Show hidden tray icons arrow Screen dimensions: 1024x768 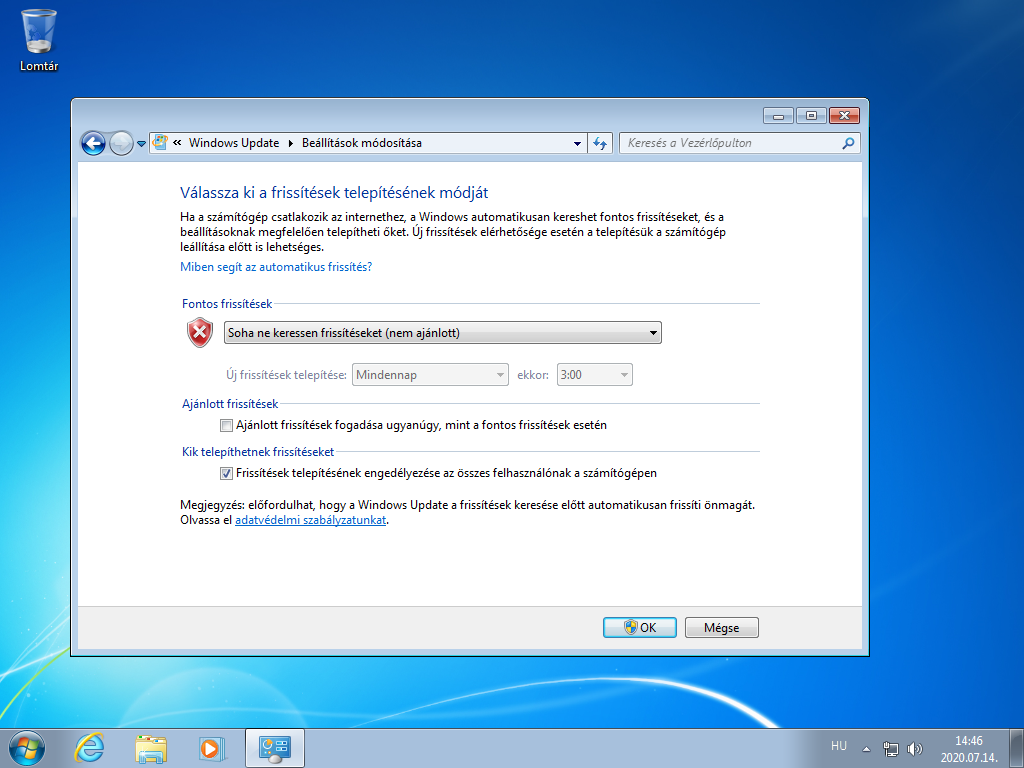tap(867, 749)
